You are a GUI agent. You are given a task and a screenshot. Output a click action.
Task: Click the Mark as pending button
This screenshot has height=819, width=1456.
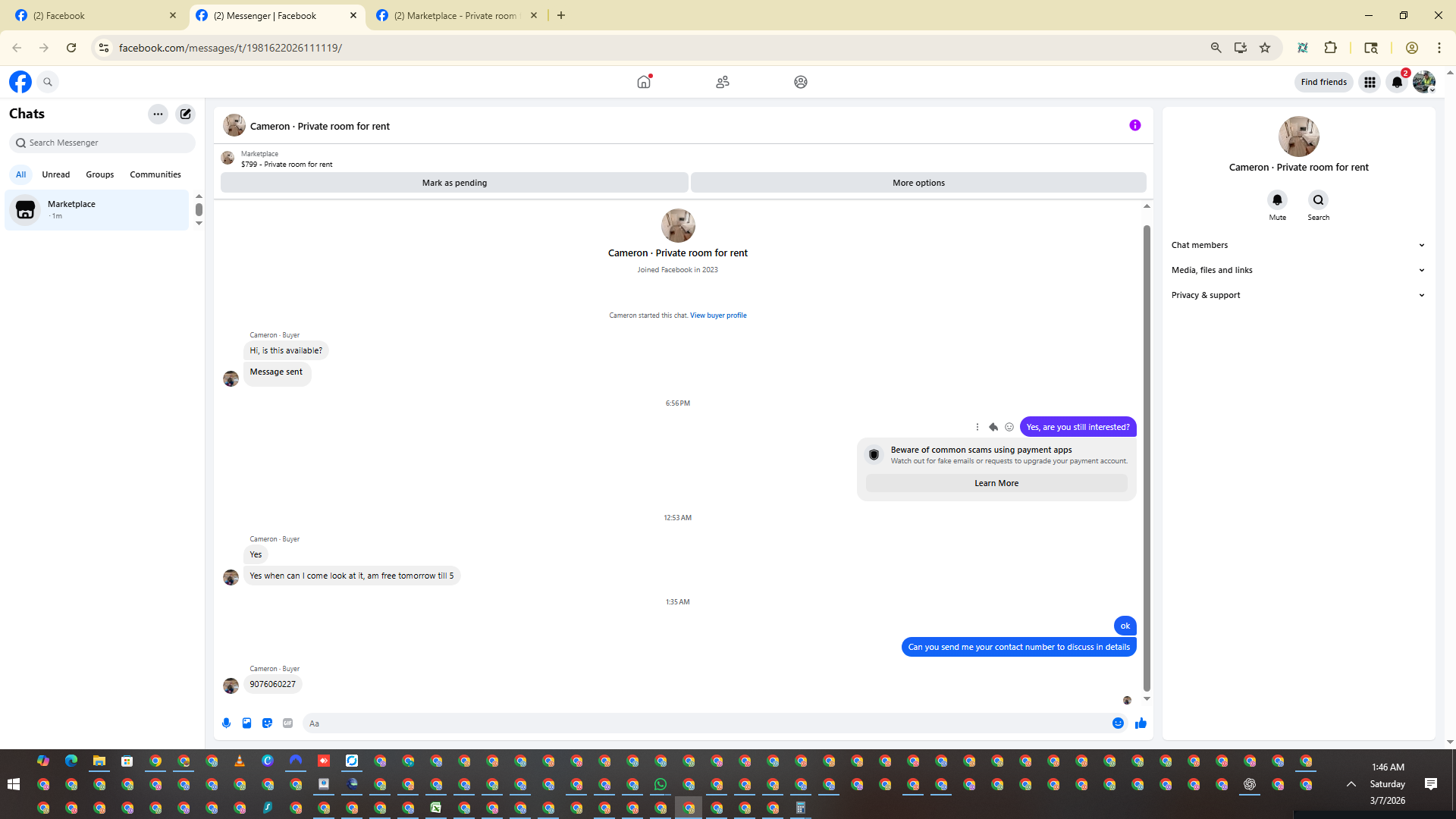[x=454, y=183]
